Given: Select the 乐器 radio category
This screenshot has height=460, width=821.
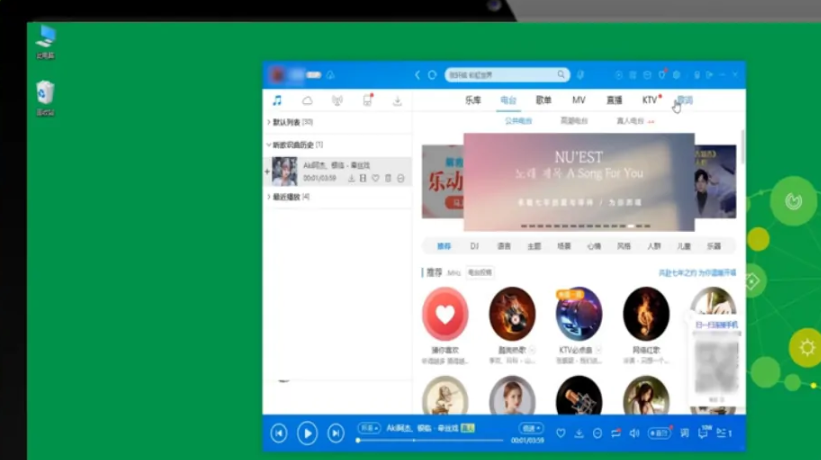Looking at the screenshot, I should point(714,246).
